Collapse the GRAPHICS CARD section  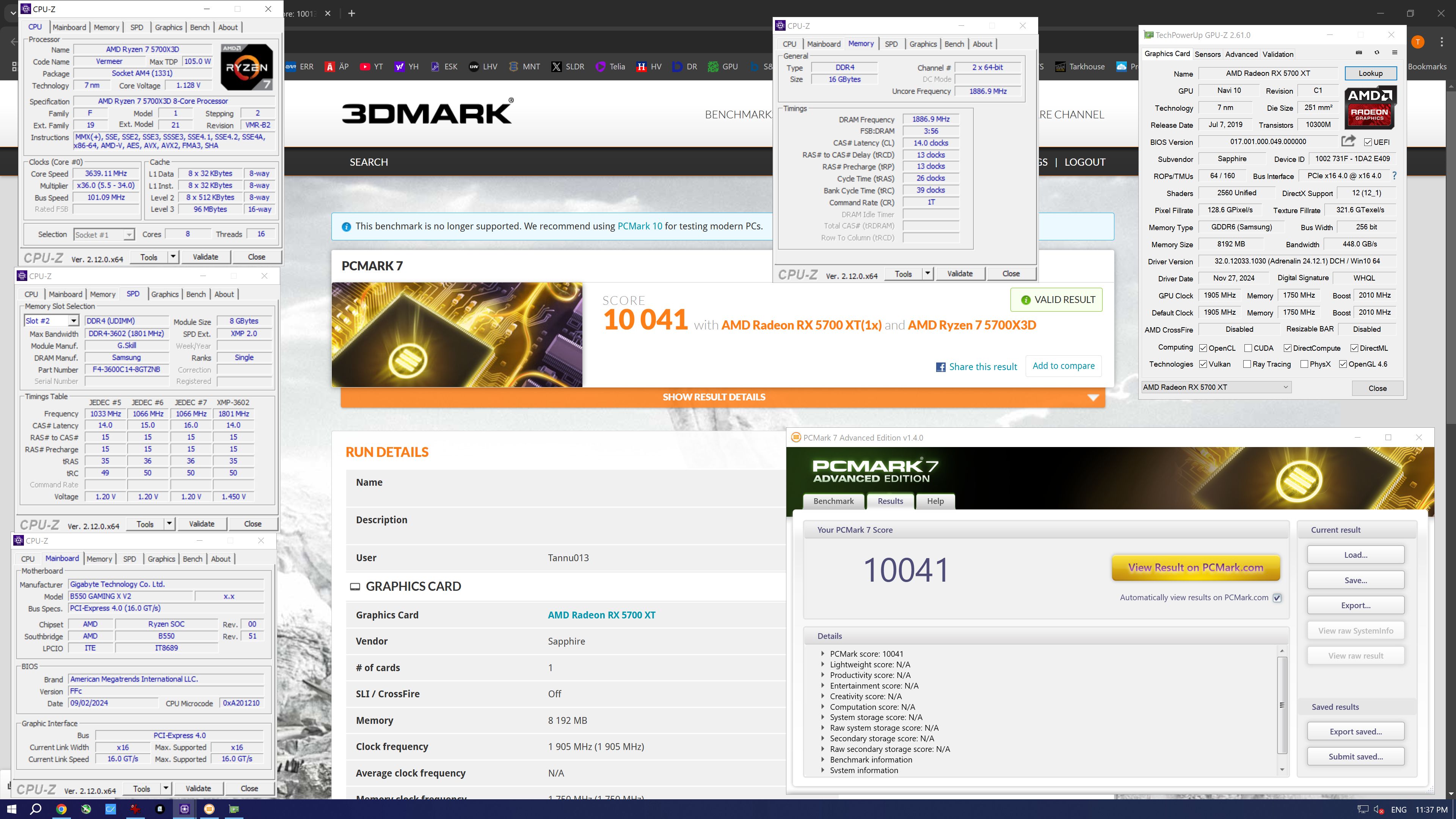(355, 587)
